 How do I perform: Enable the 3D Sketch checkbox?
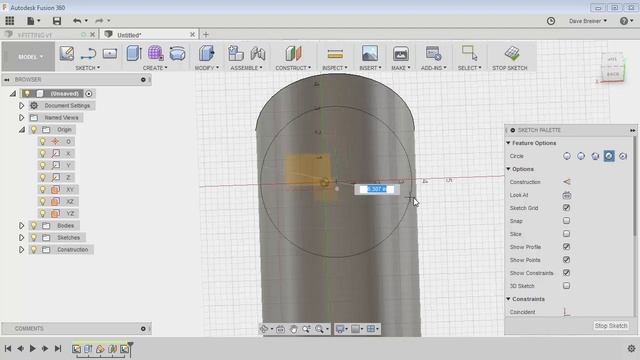click(x=567, y=286)
